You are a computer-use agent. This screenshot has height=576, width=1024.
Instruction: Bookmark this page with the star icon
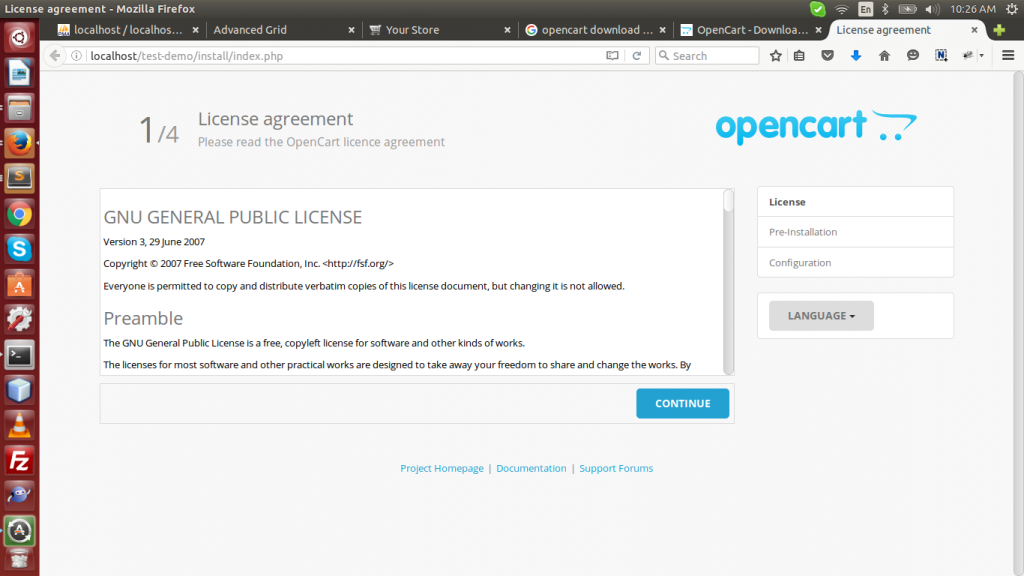coord(775,56)
